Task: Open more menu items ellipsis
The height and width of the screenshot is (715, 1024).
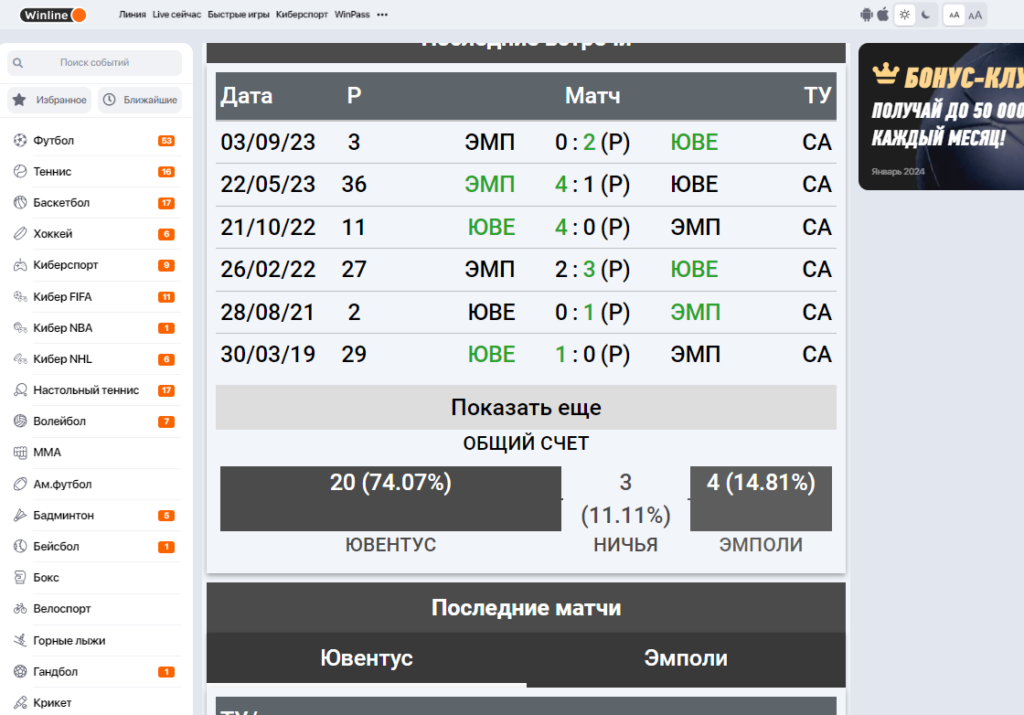Action: [383, 14]
